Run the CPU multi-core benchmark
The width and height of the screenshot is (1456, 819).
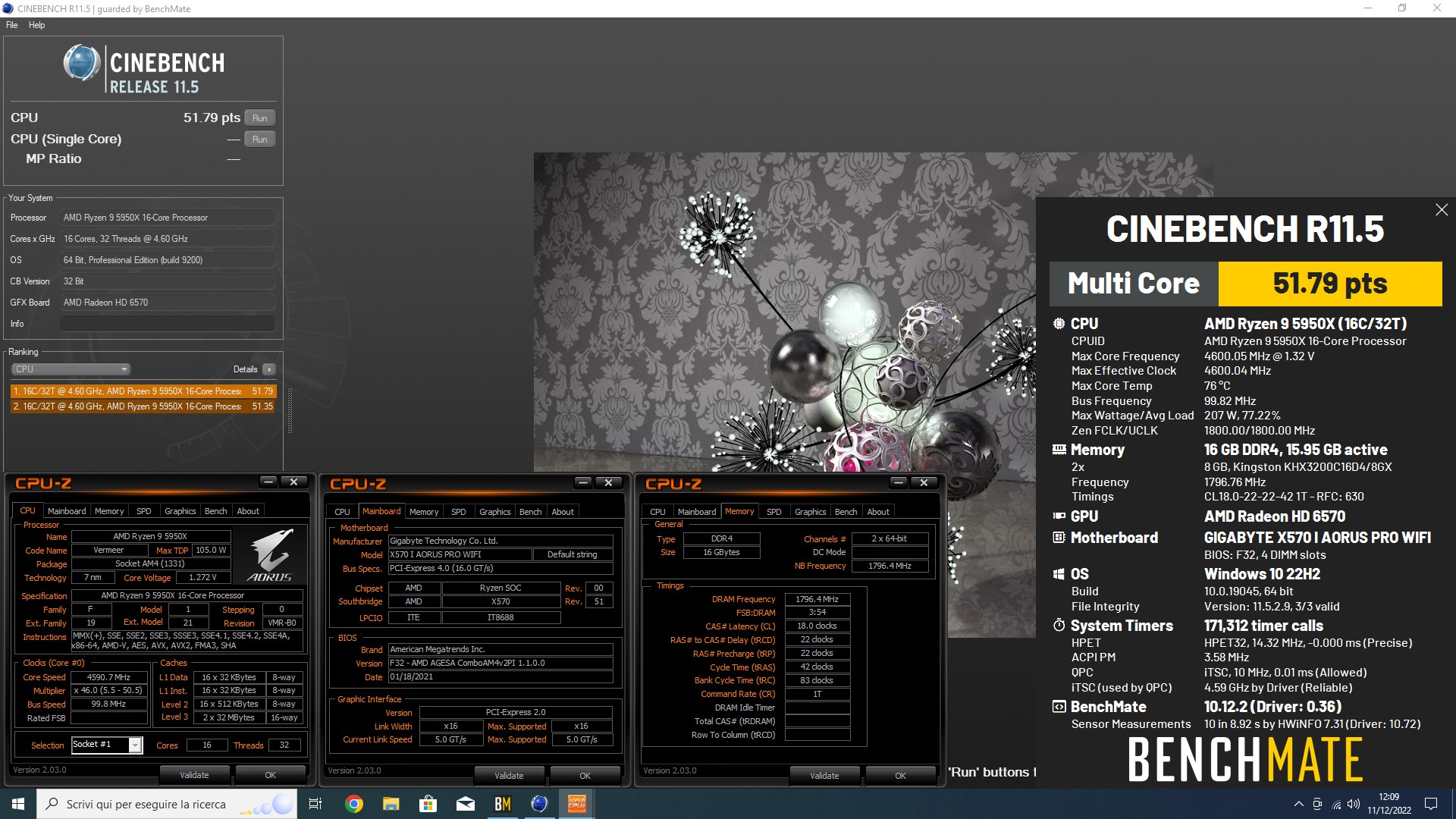tap(259, 118)
